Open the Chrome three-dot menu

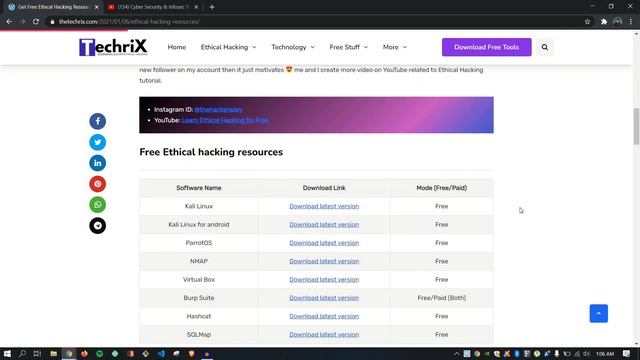click(x=631, y=22)
